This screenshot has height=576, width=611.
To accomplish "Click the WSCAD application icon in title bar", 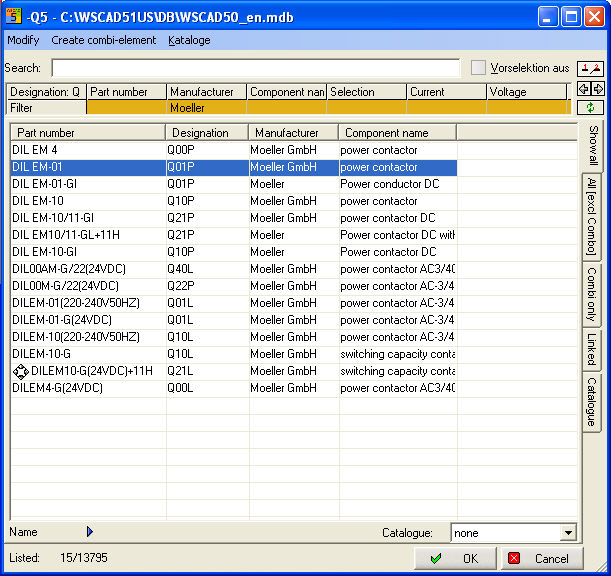I will pos(14,16).
